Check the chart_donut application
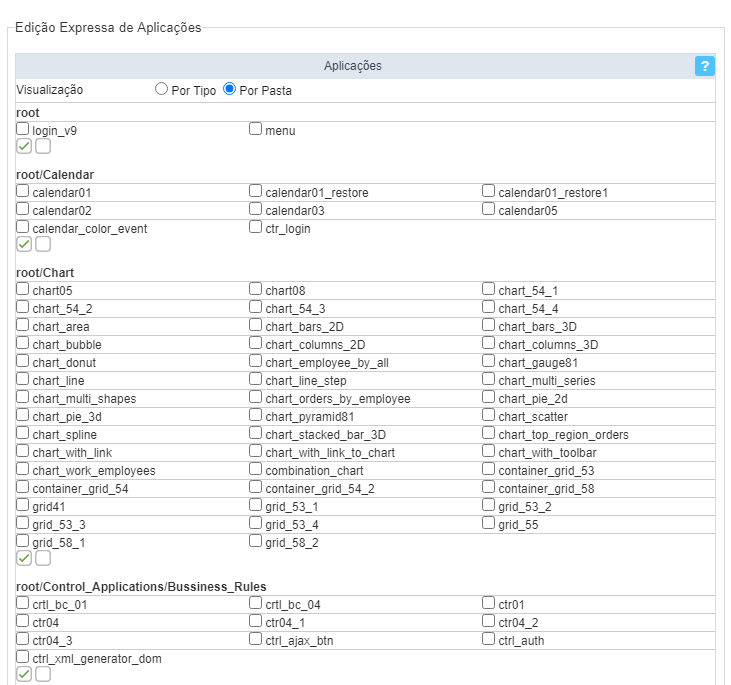The width and height of the screenshot is (731, 685). click(23, 361)
